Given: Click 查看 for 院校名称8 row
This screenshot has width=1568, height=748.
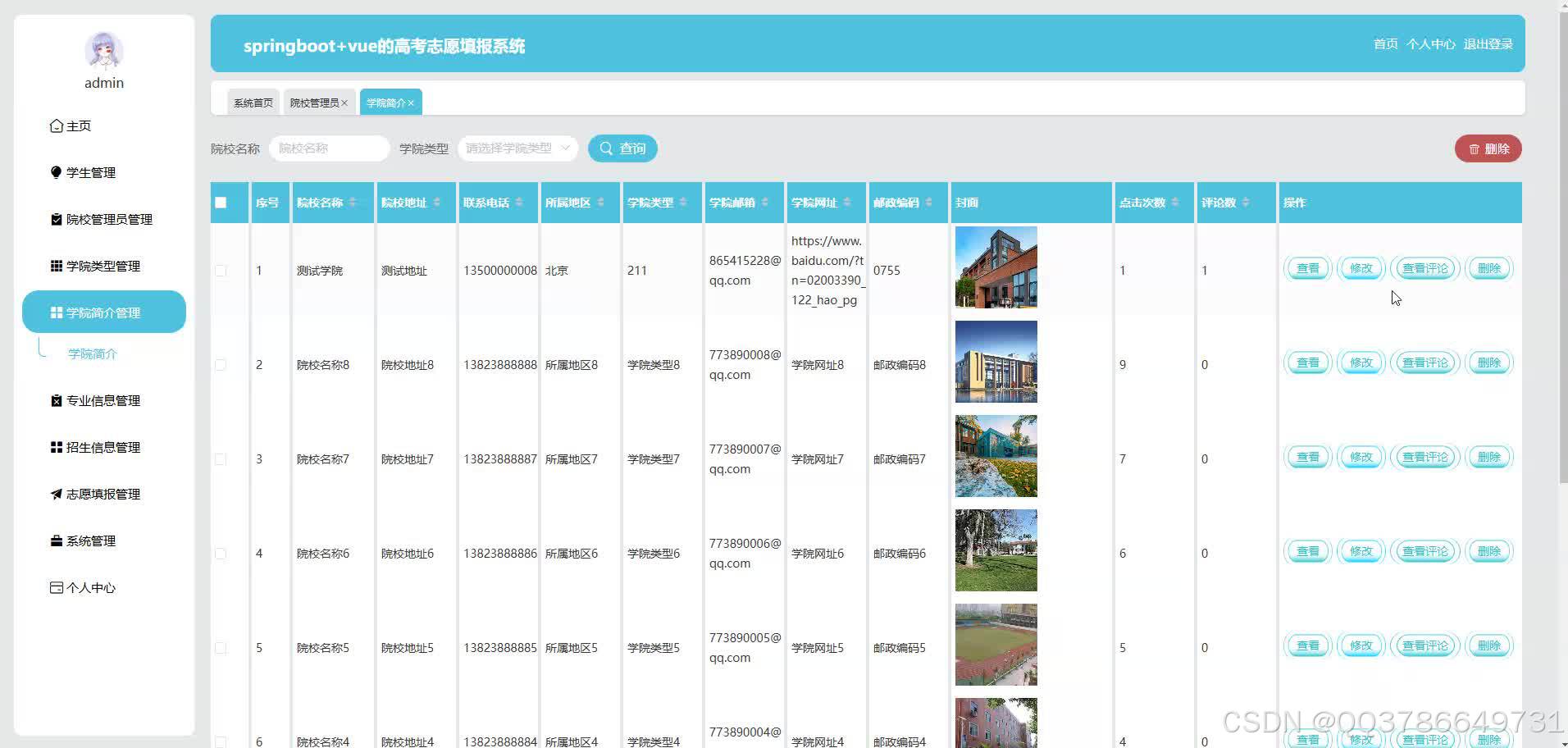Looking at the screenshot, I should pos(1308,363).
